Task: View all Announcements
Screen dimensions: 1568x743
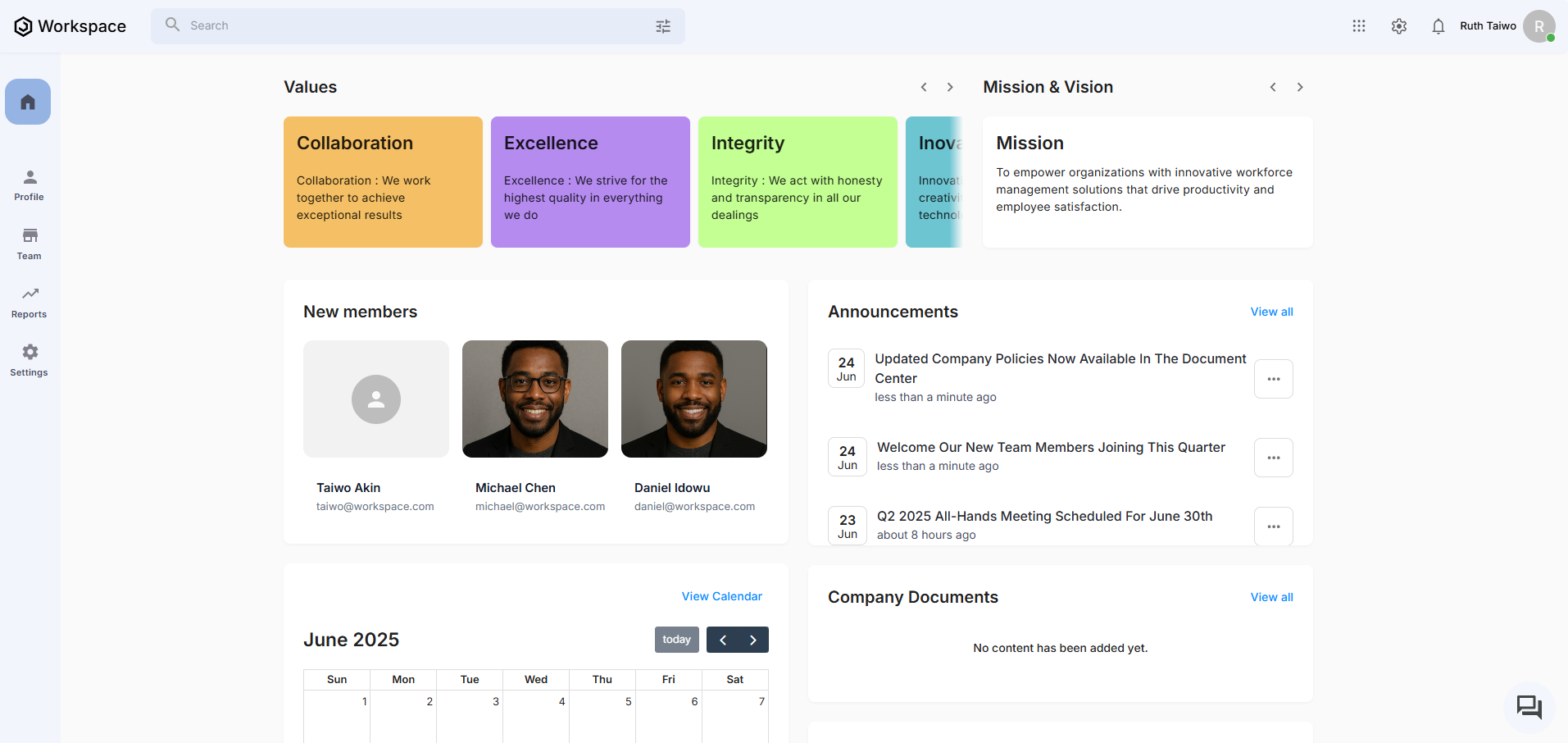Action: click(x=1271, y=312)
